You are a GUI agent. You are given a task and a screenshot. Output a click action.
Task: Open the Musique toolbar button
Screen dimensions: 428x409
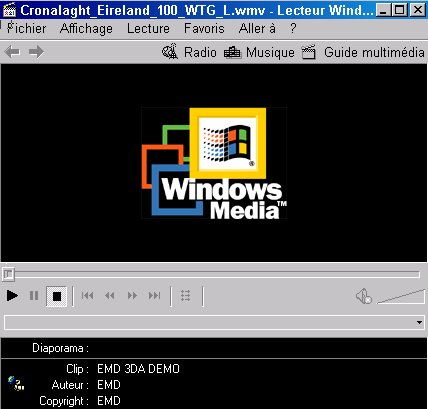tap(259, 52)
